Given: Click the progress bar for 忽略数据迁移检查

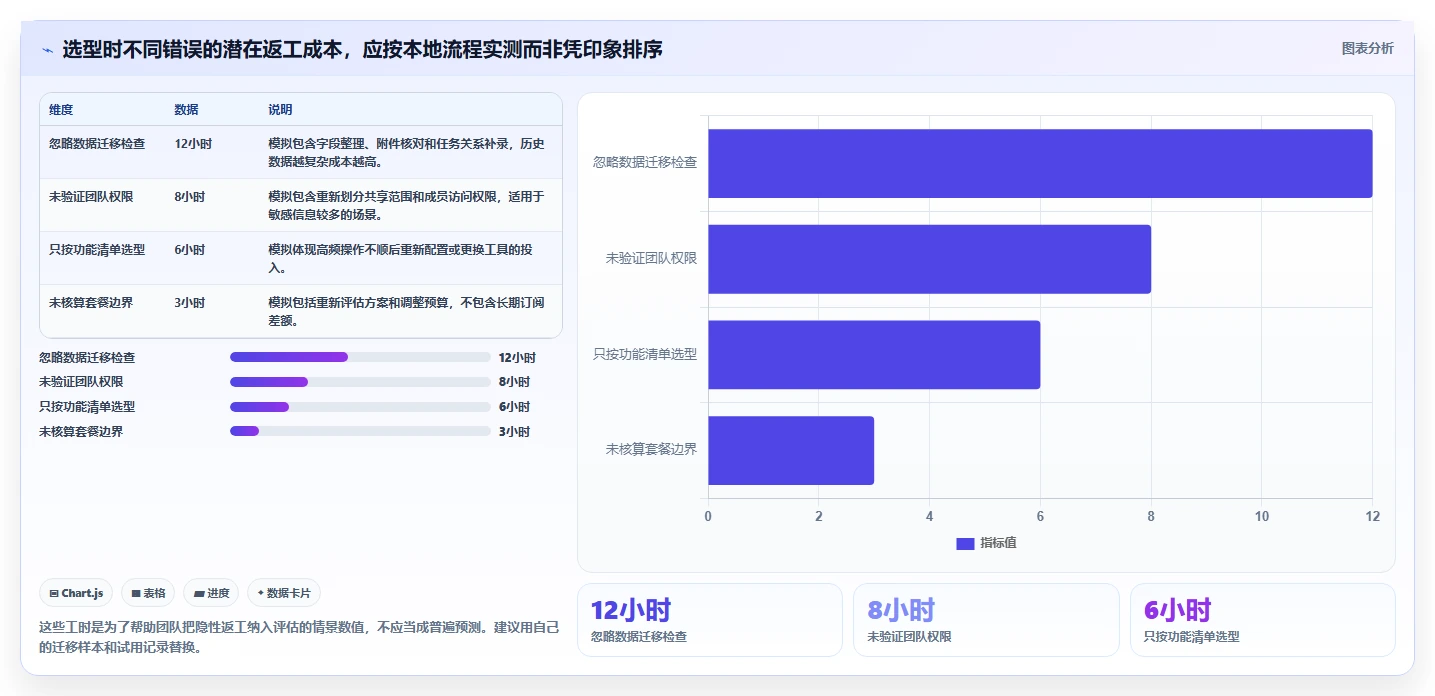Looking at the screenshot, I should [360, 357].
